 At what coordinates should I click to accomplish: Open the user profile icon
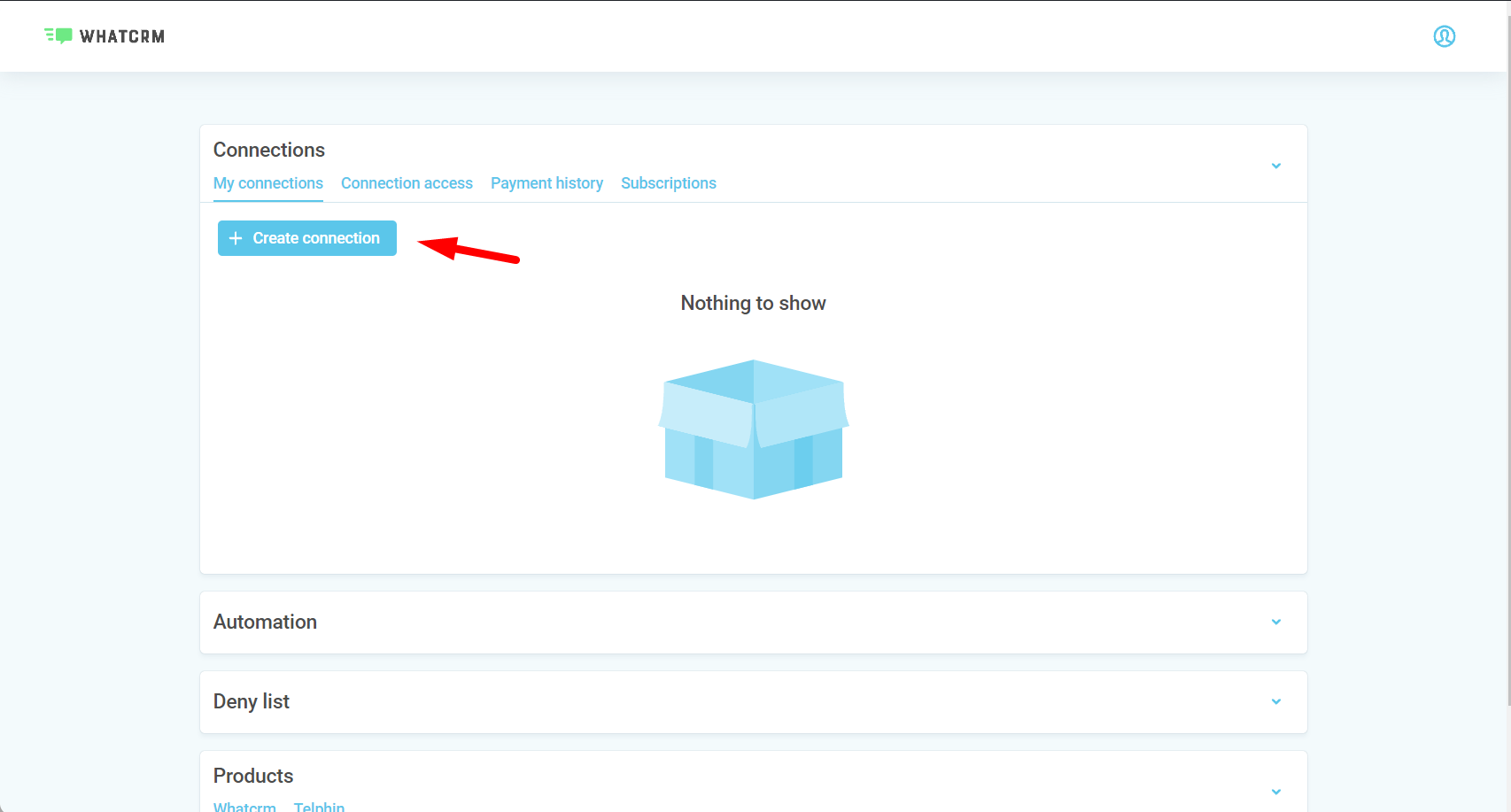tap(1444, 36)
